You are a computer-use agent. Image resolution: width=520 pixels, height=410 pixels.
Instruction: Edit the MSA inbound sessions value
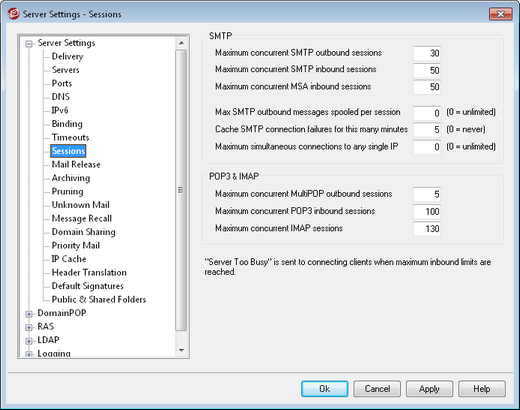427,87
